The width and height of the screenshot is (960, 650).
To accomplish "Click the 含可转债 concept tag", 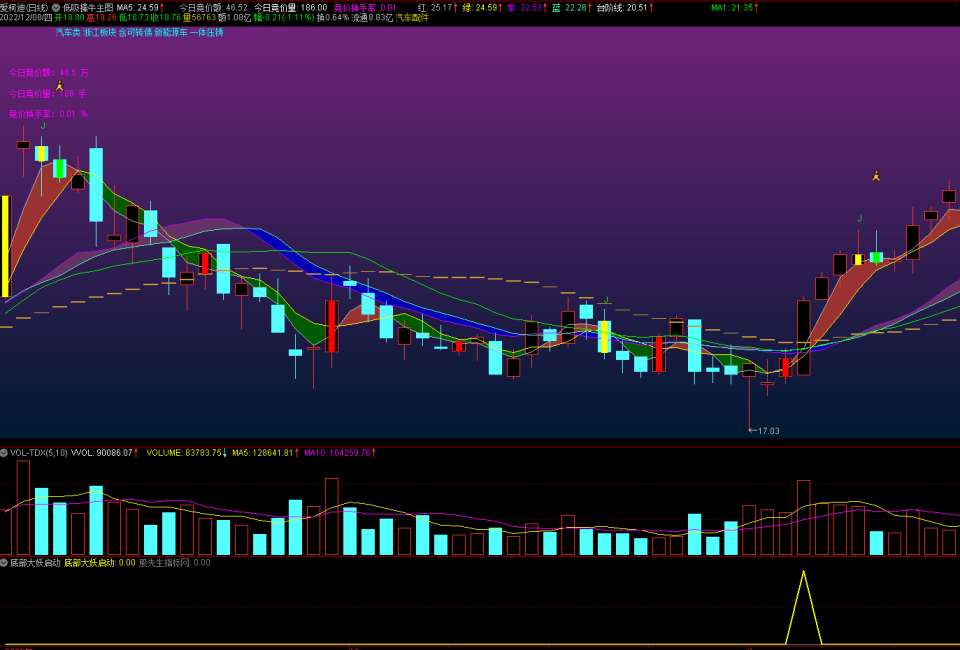I will tap(135, 32).
